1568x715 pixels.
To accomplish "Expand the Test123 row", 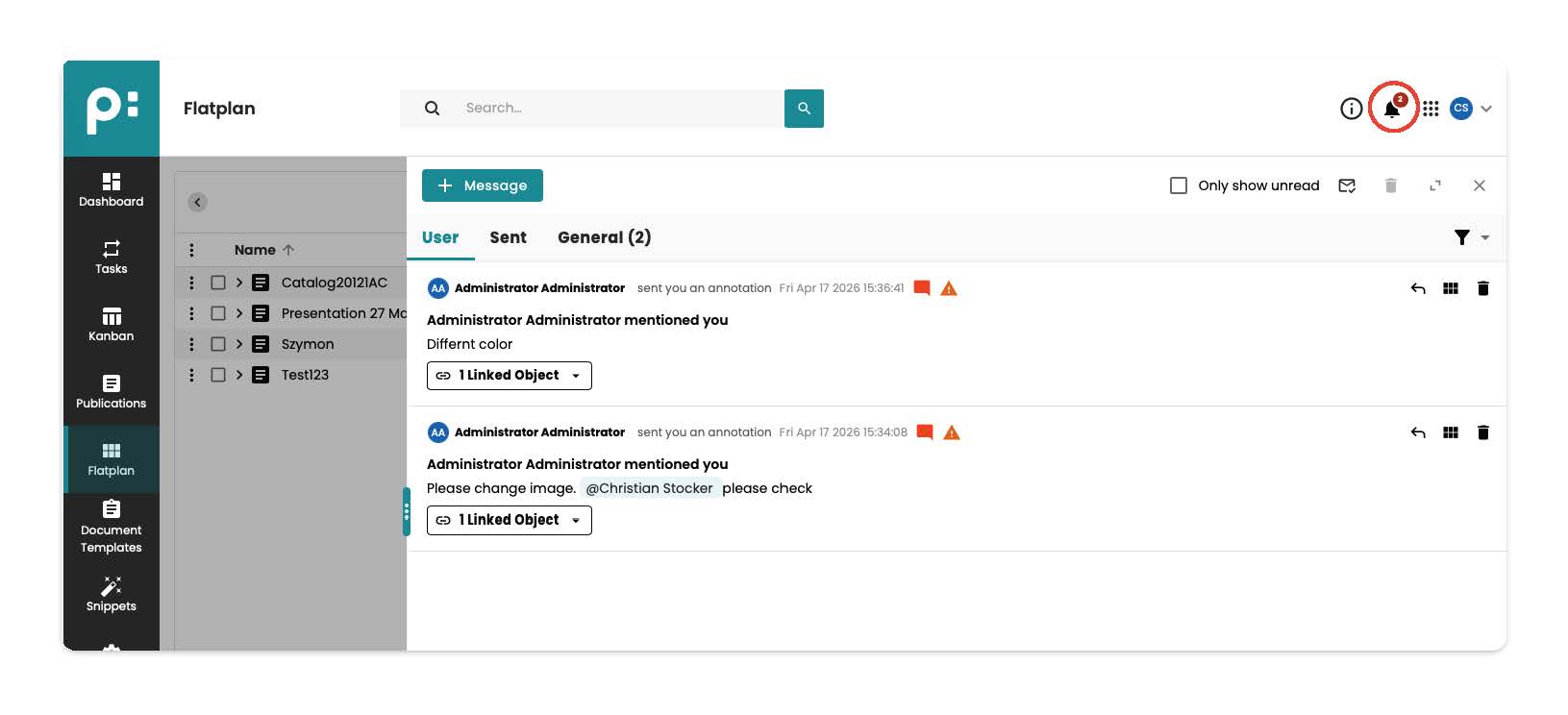I will click(239, 375).
